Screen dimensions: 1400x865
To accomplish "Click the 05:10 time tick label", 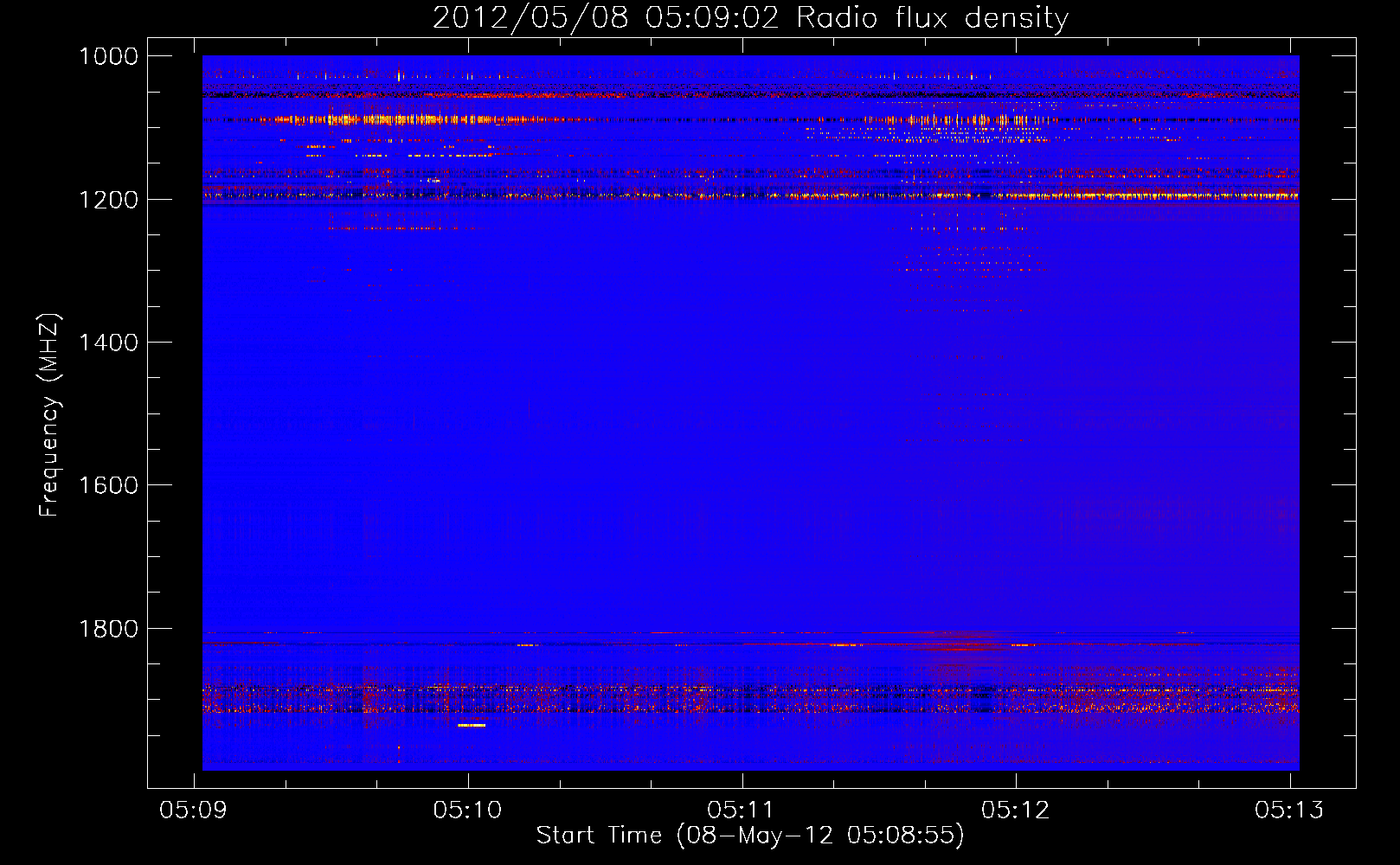I will [468, 810].
